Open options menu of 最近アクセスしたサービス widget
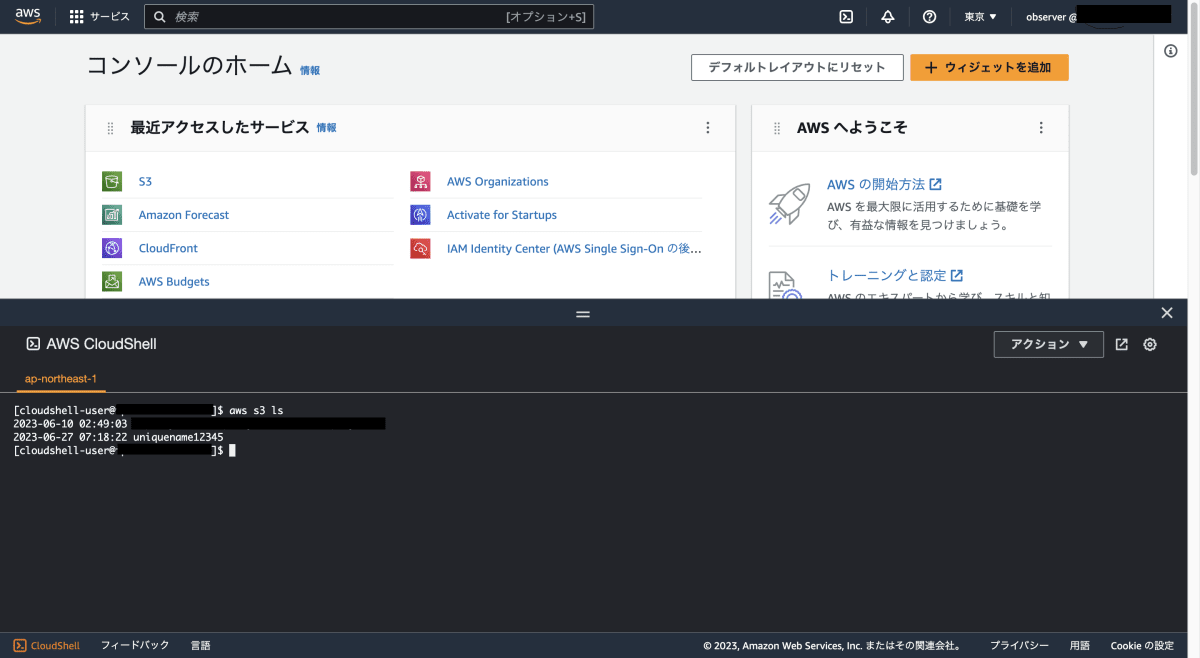 coord(708,128)
